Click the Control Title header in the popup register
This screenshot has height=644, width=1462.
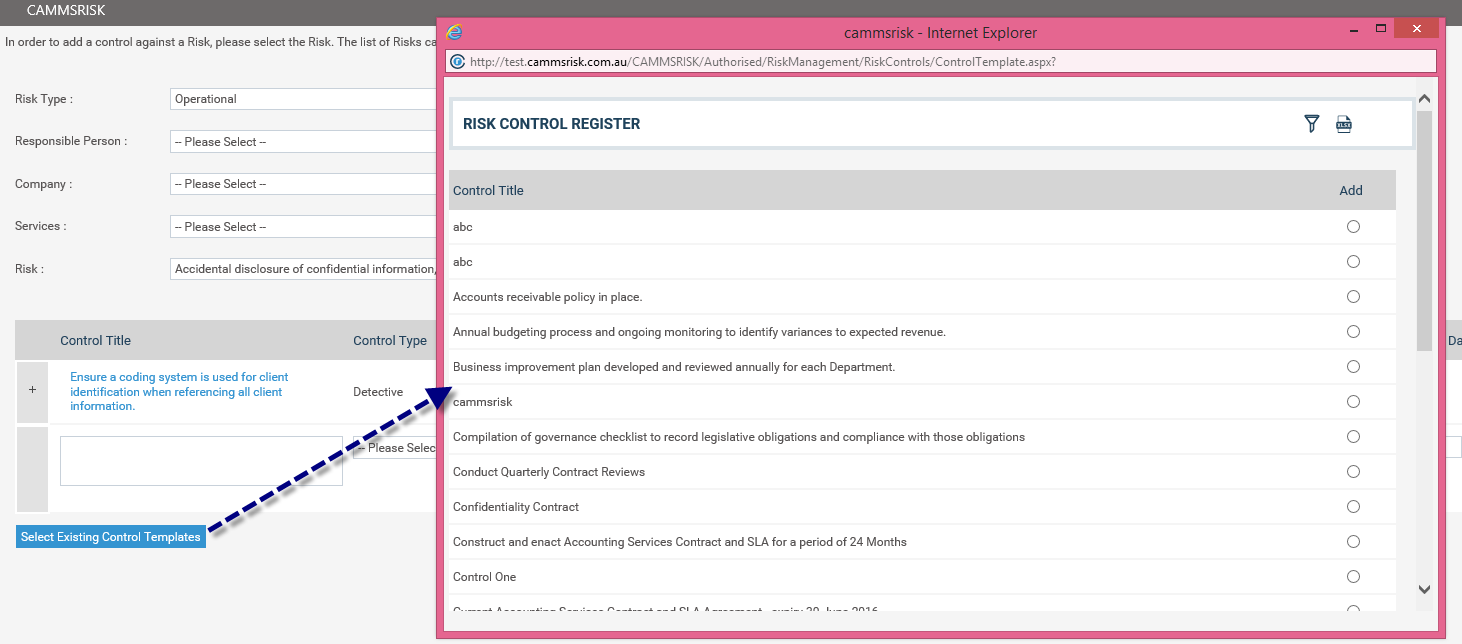tap(488, 190)
